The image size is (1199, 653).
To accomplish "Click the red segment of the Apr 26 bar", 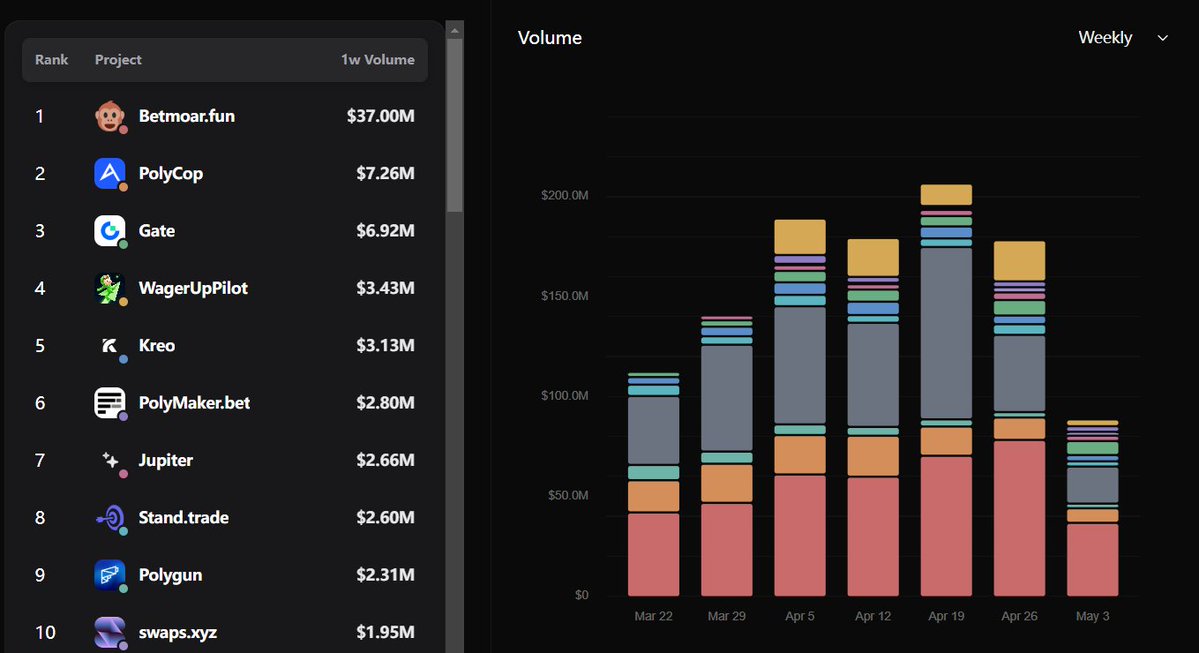I will 1019,518.
